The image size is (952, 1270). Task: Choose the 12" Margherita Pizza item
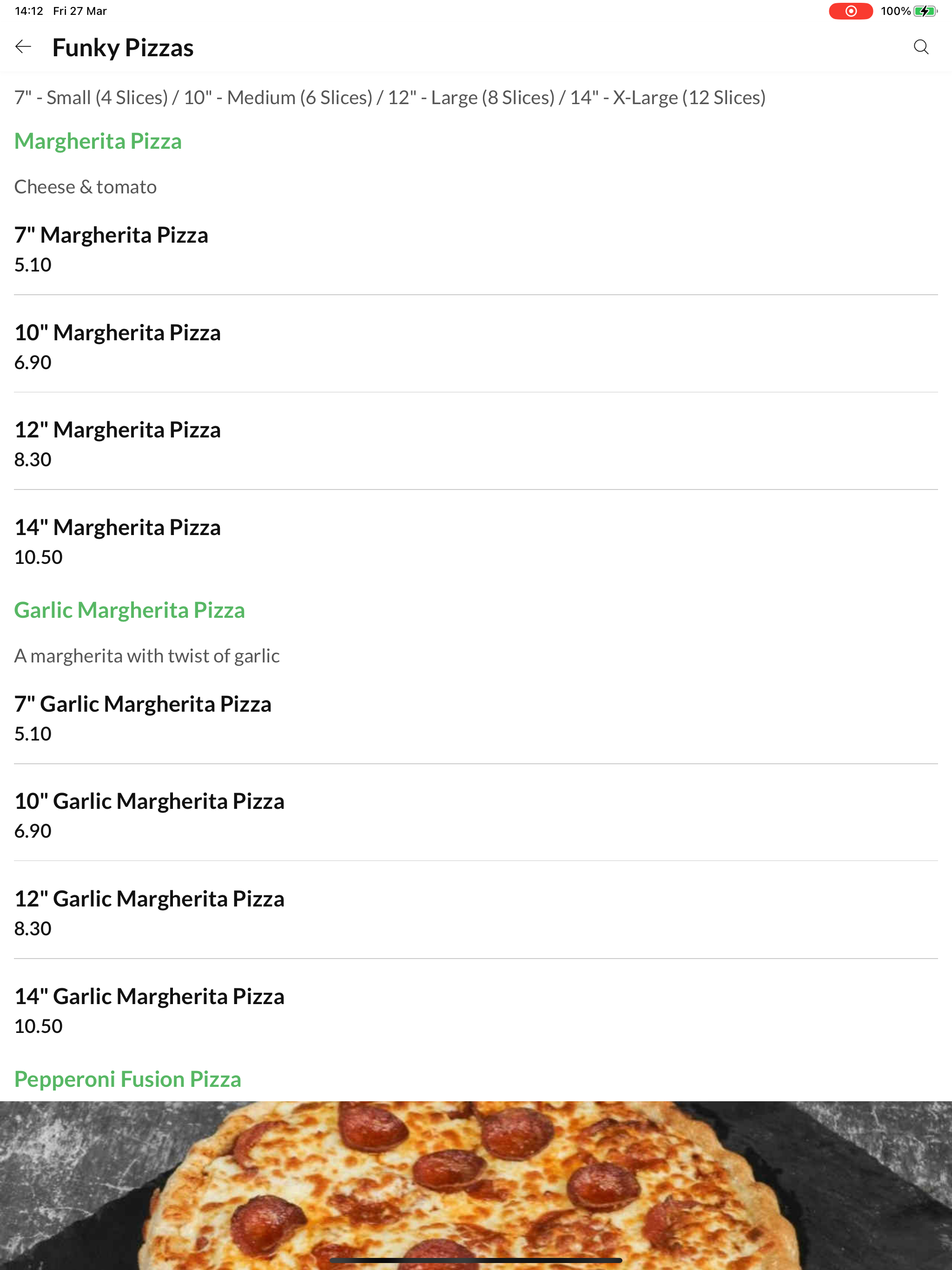pos(476,443)
